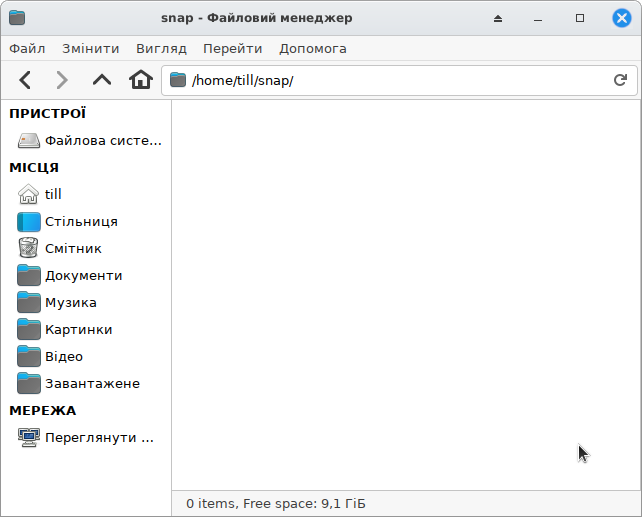This screenshot has height=517, width=642.
Task: Open the Файл menu
Action: 27,49
